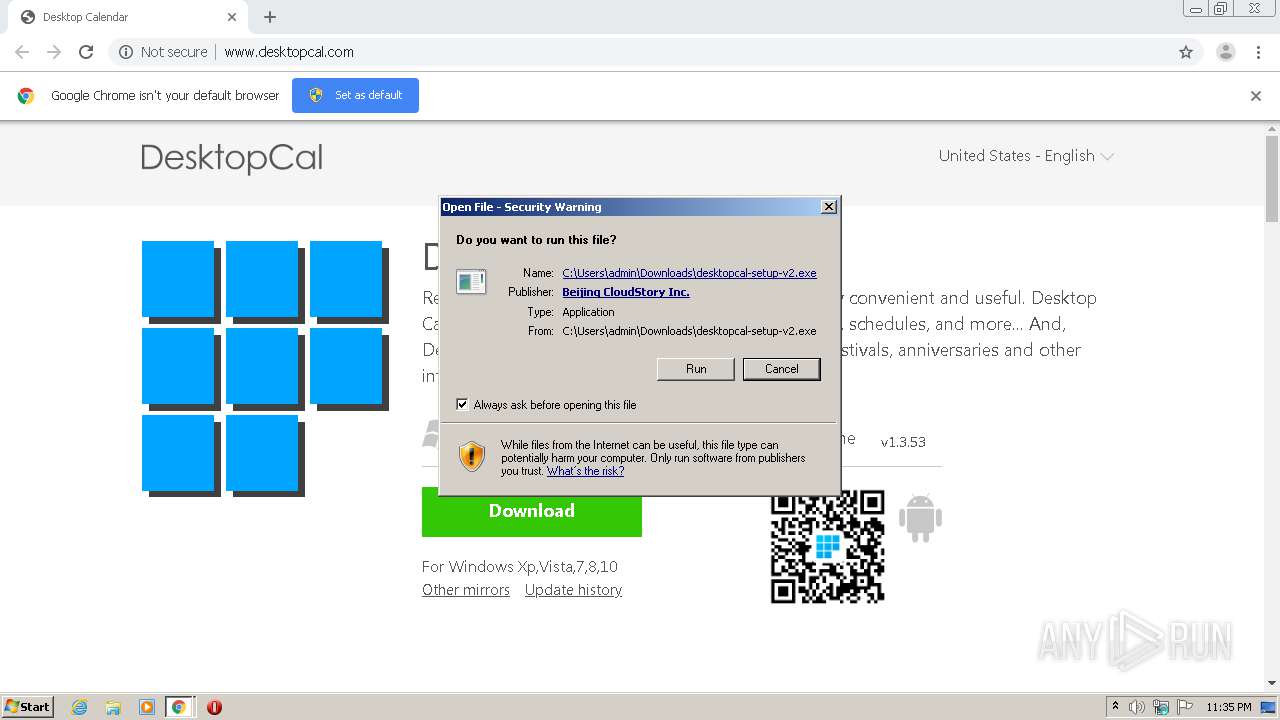Close the Desktop Calendar tab
The height and width of the screenshot is (720, 1280).
232,17
